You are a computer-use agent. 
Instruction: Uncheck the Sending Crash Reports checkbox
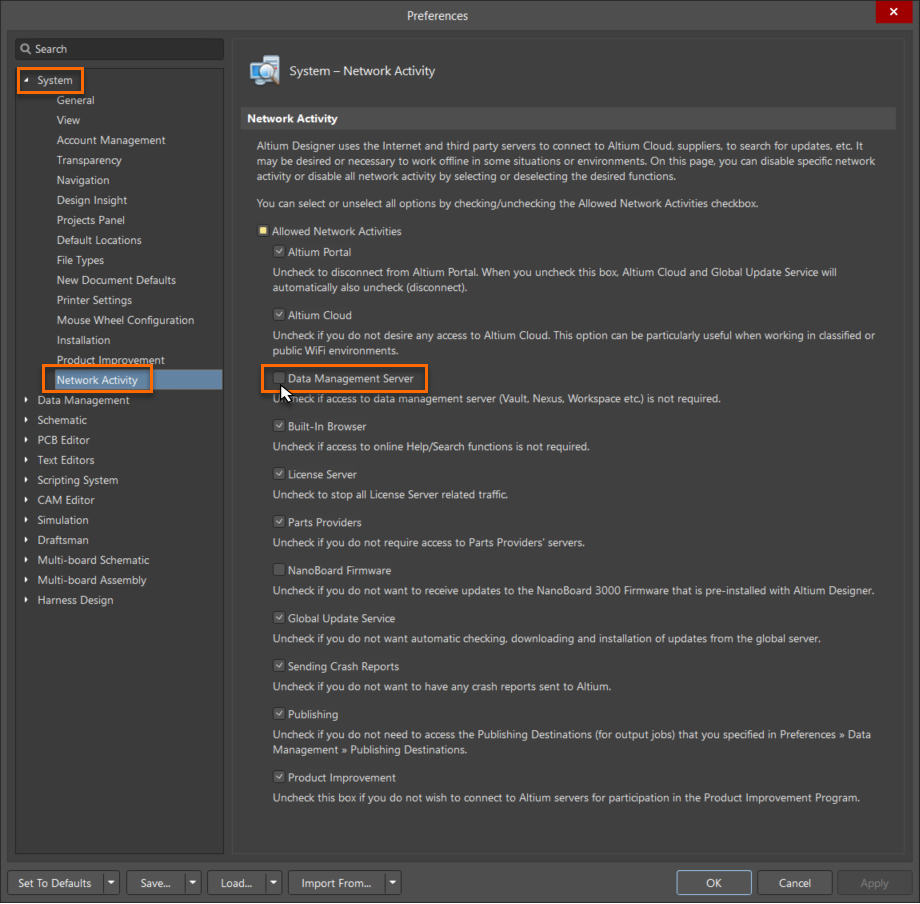279,666
